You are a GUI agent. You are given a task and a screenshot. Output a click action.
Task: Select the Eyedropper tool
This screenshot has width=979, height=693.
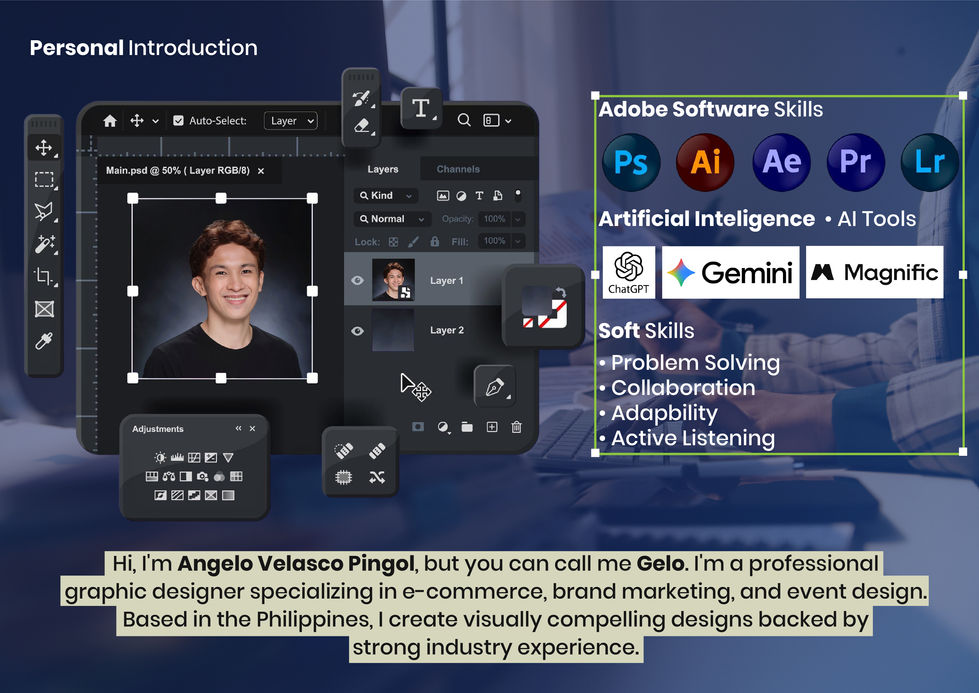[x=44, y=341]
